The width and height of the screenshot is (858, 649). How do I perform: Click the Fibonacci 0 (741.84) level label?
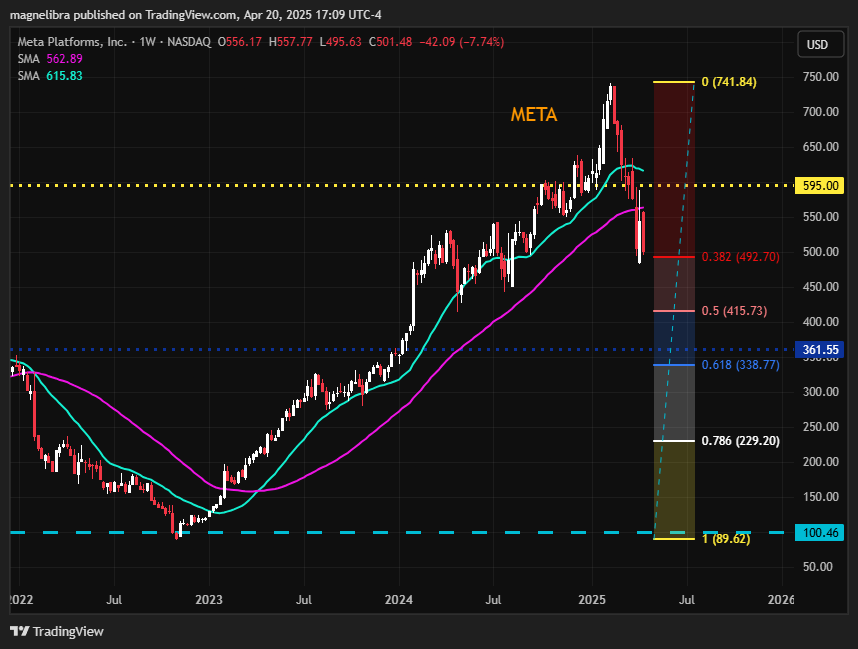tap(729, 82)
